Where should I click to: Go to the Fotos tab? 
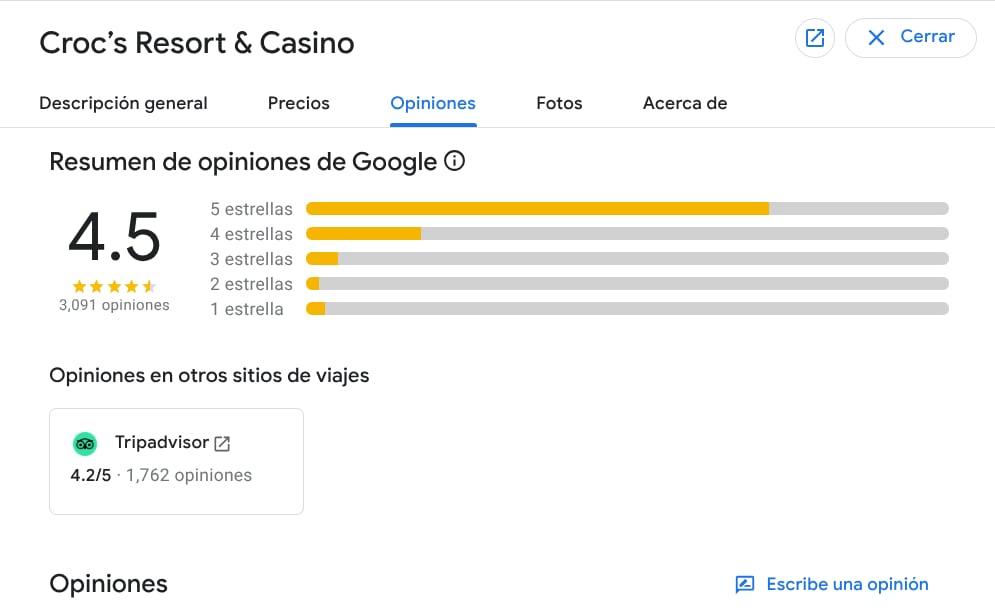click(x=559, y=103)
